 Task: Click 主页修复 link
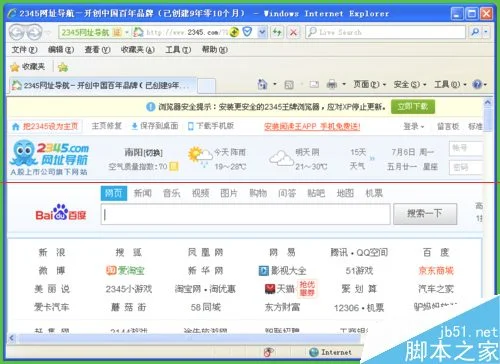pyautogui.click(x=106, y=126)
